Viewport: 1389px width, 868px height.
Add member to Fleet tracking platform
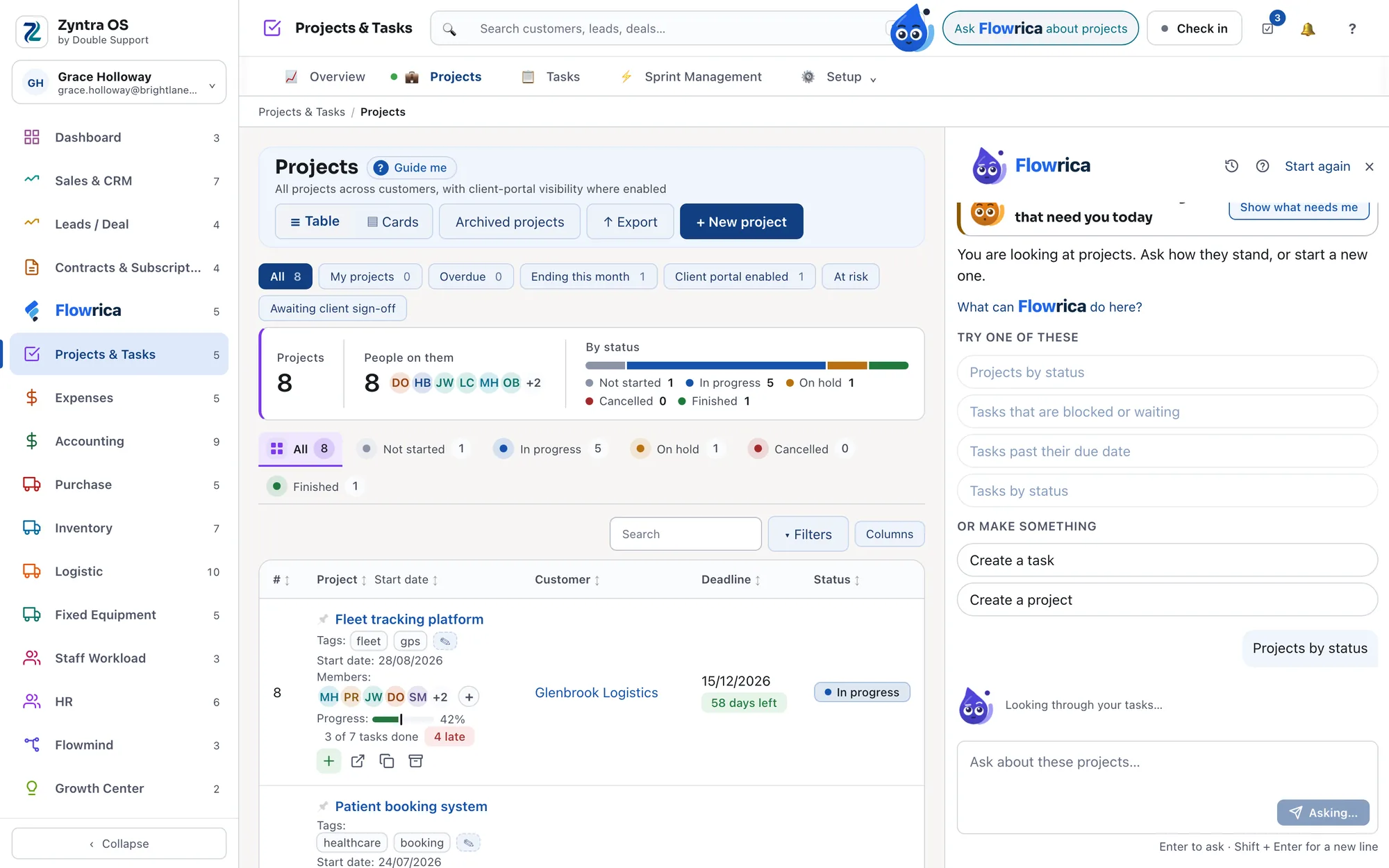[469, 696]
